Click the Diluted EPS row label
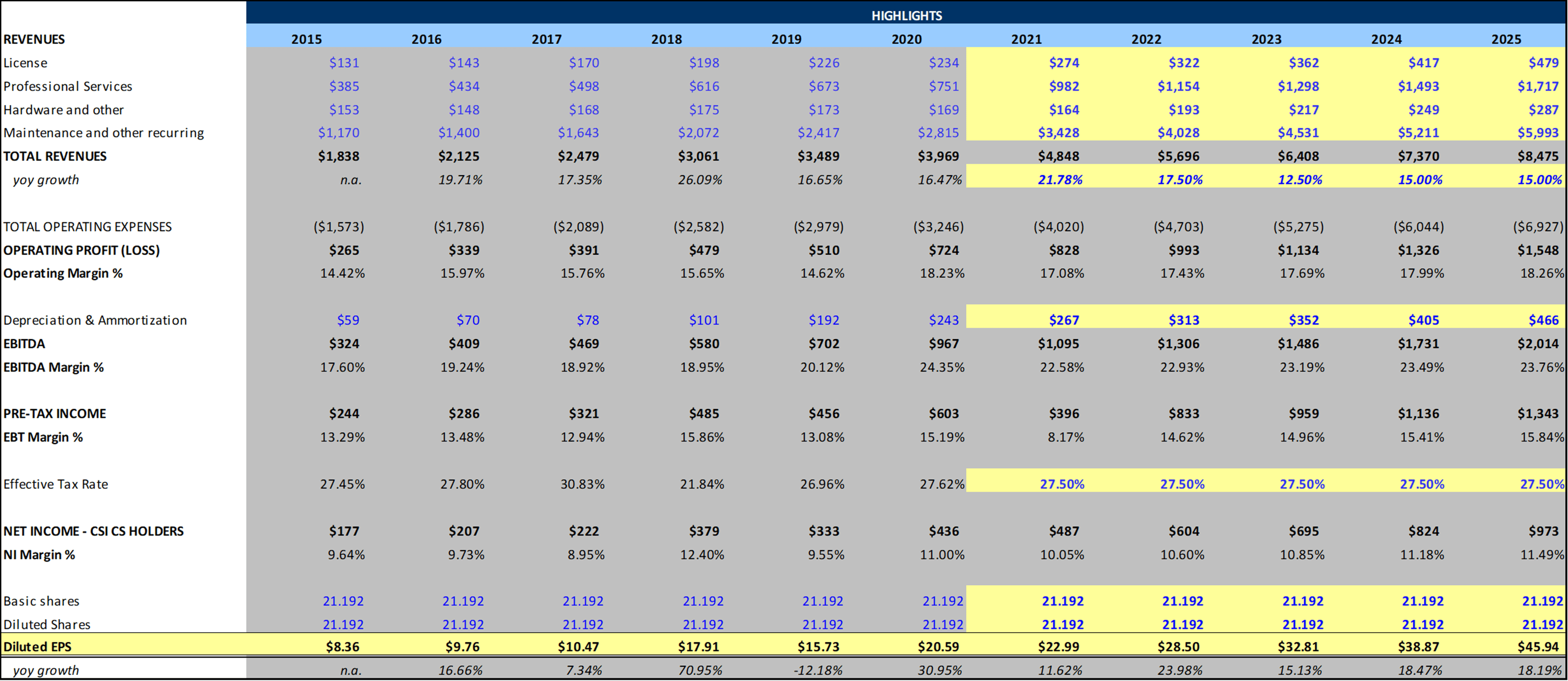 (x=38, y=647)
